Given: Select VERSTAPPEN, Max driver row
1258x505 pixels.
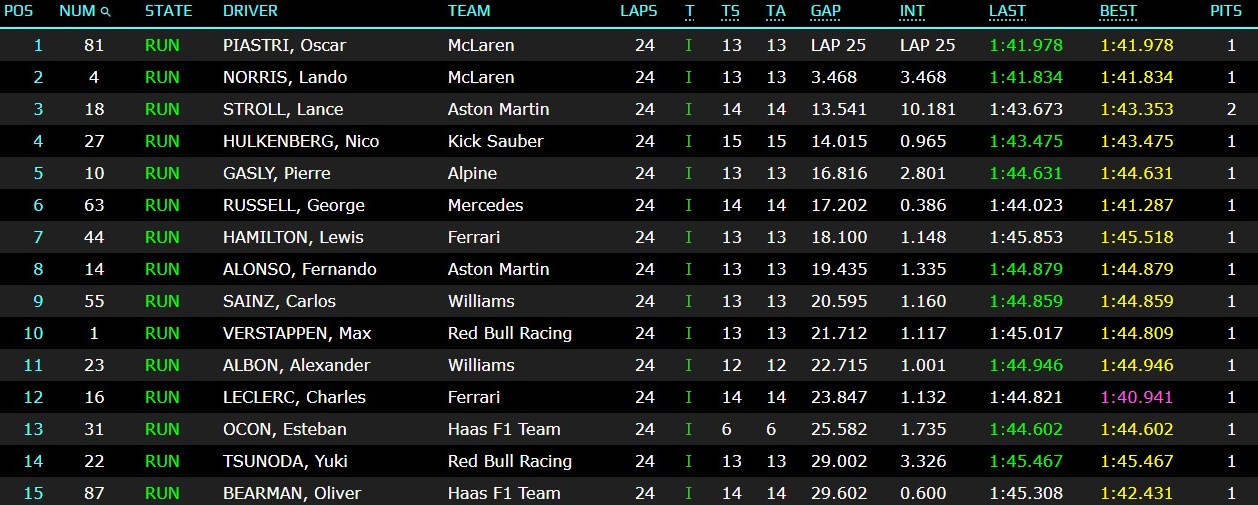Looking at the screenshot, I should [x=629, y=333].
